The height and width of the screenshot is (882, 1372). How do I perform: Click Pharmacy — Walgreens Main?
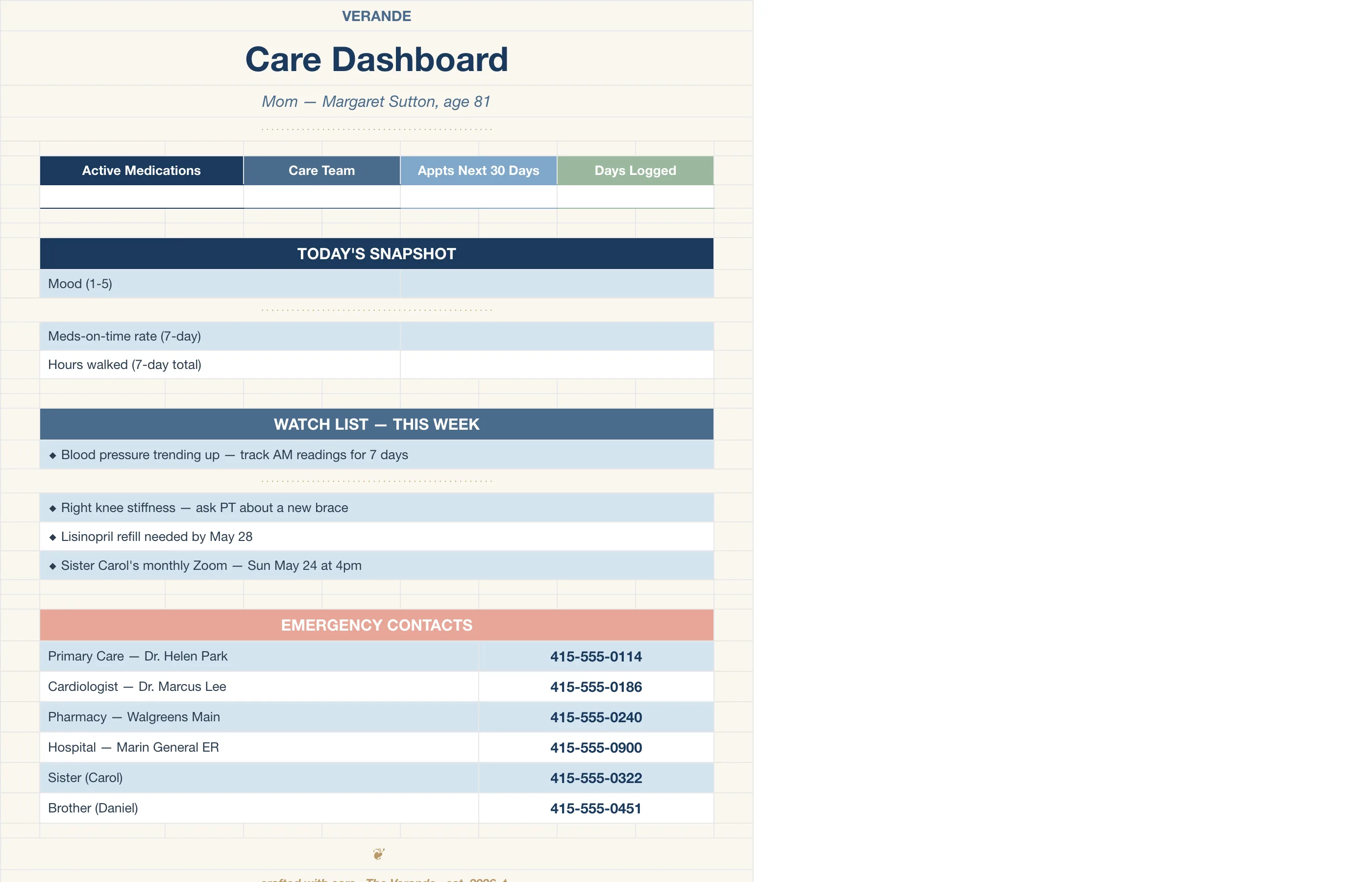click(x=134, y=717)
